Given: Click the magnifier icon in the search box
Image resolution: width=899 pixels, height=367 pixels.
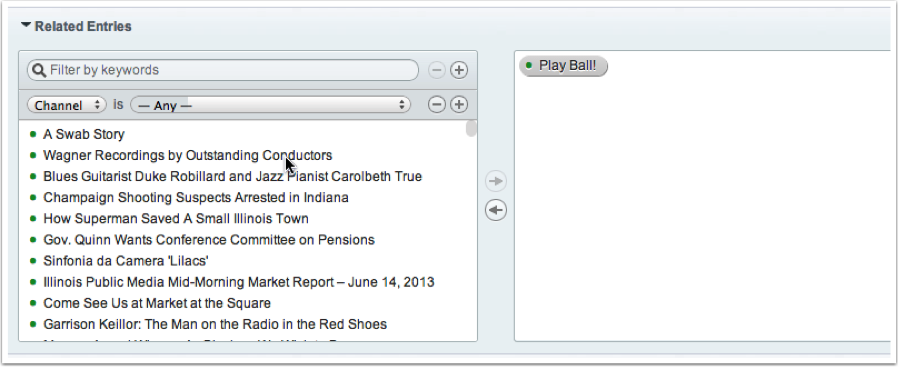Looking at the screenshot, I should pyautogui.click(x=39, y=70).
